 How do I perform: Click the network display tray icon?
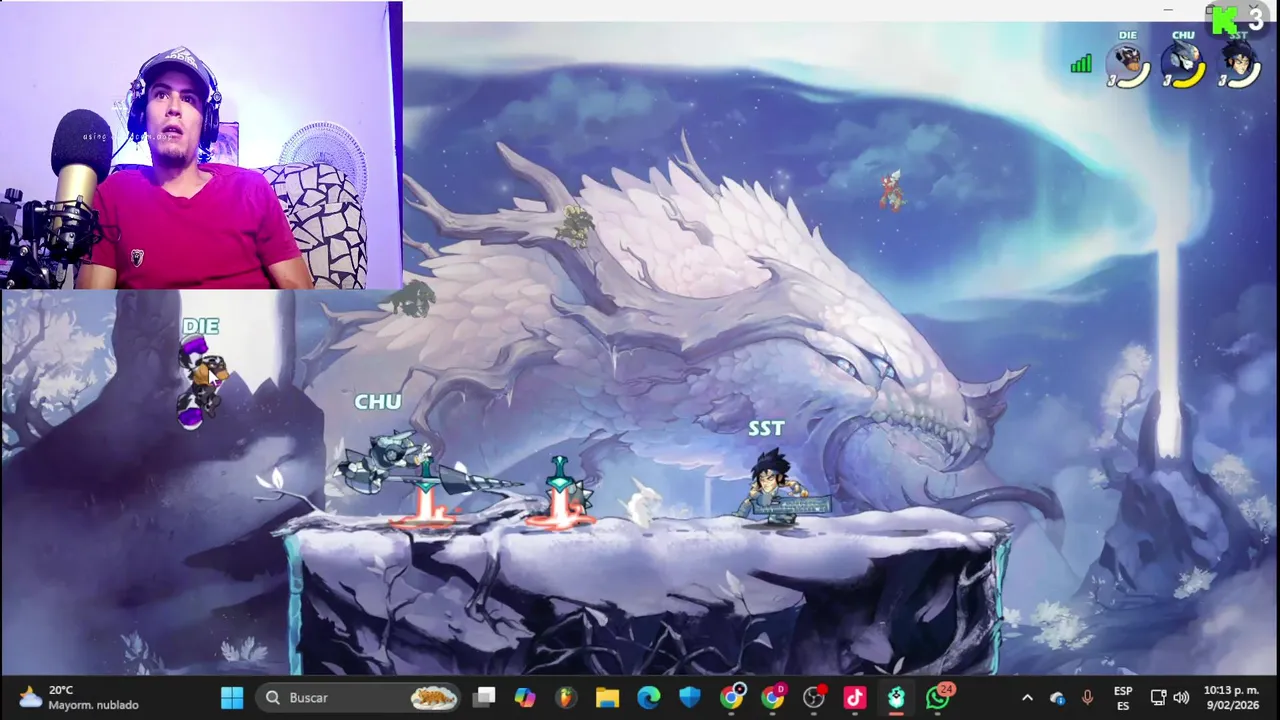coord(1158,697)
